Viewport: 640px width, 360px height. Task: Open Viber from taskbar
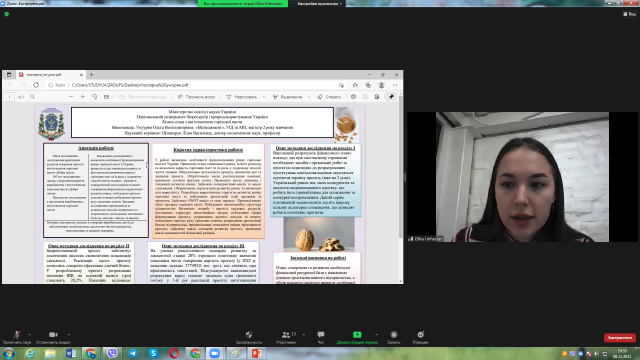coord(112,353)
